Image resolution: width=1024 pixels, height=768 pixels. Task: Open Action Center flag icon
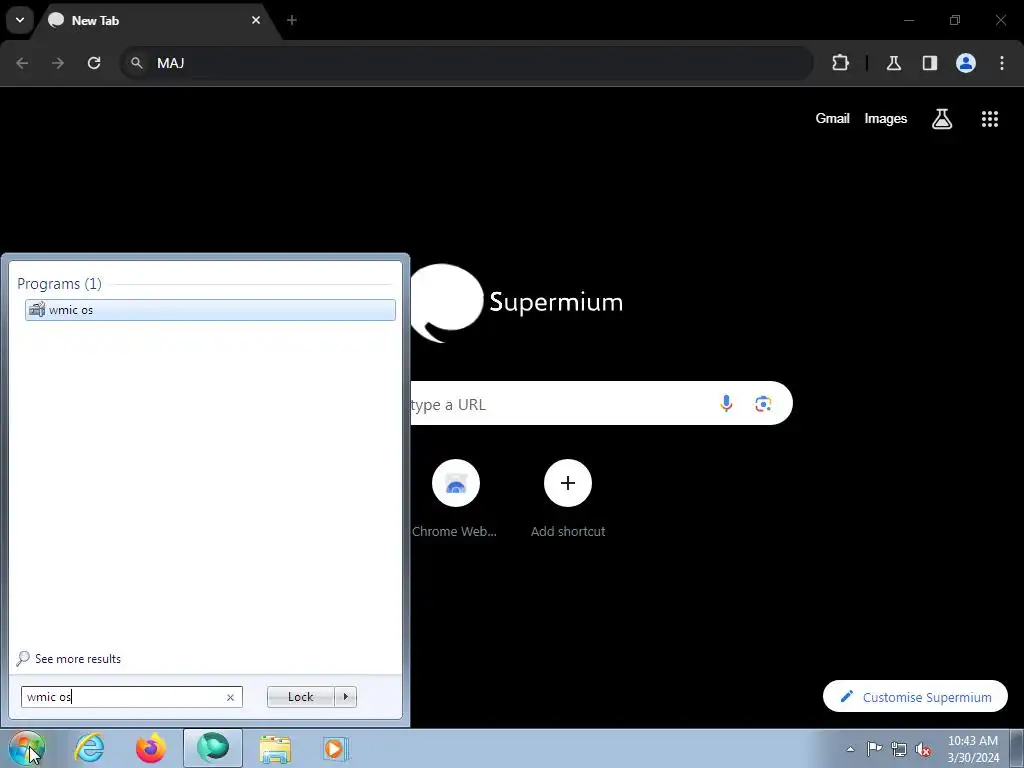coord(874,749)
